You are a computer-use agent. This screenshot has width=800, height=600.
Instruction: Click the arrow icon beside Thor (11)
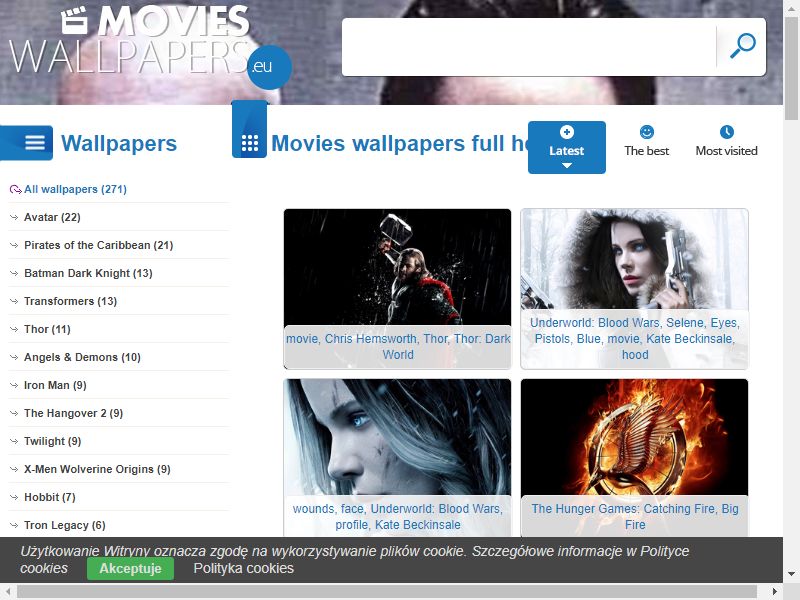click(x=14, y=330)
